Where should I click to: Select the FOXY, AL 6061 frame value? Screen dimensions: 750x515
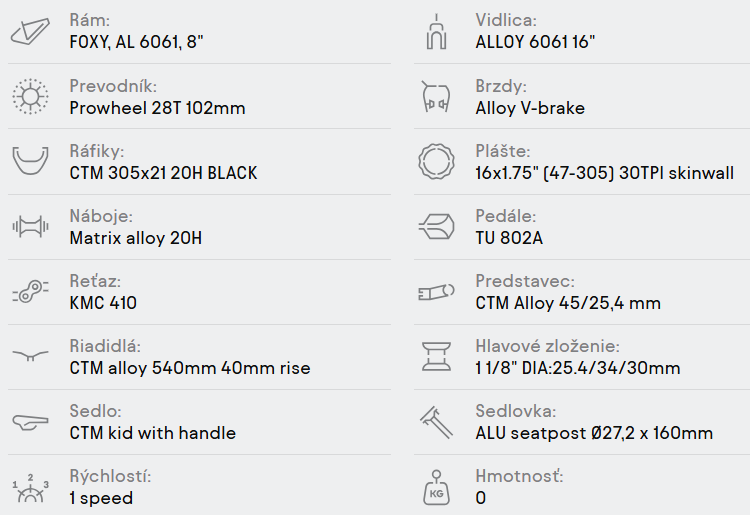click(137, 43)
